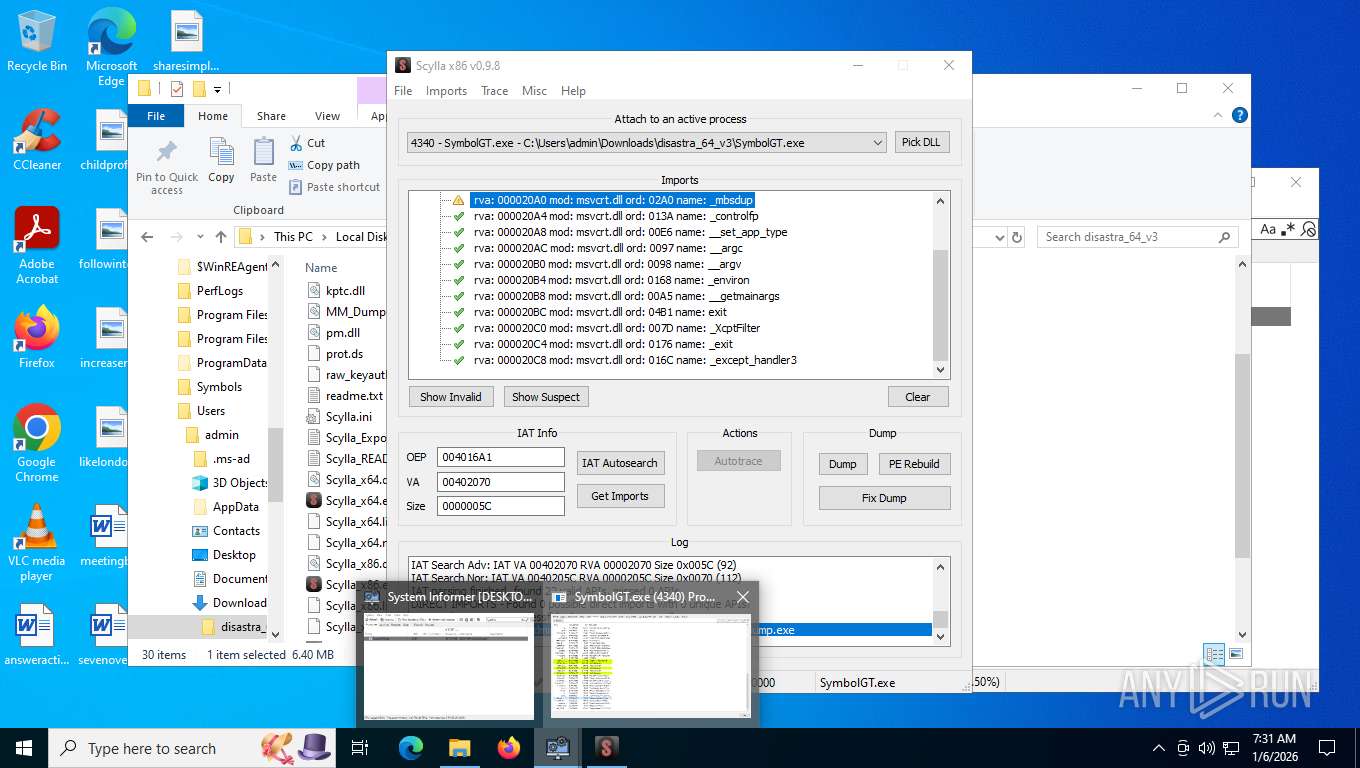Switch to Explorer Share ribbon tab
This screenshot has height=768, width=1360.
tap(271, 116)
